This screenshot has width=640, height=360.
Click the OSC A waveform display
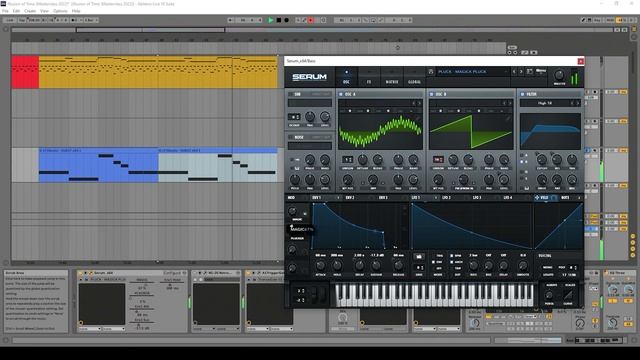pos(380,131)
